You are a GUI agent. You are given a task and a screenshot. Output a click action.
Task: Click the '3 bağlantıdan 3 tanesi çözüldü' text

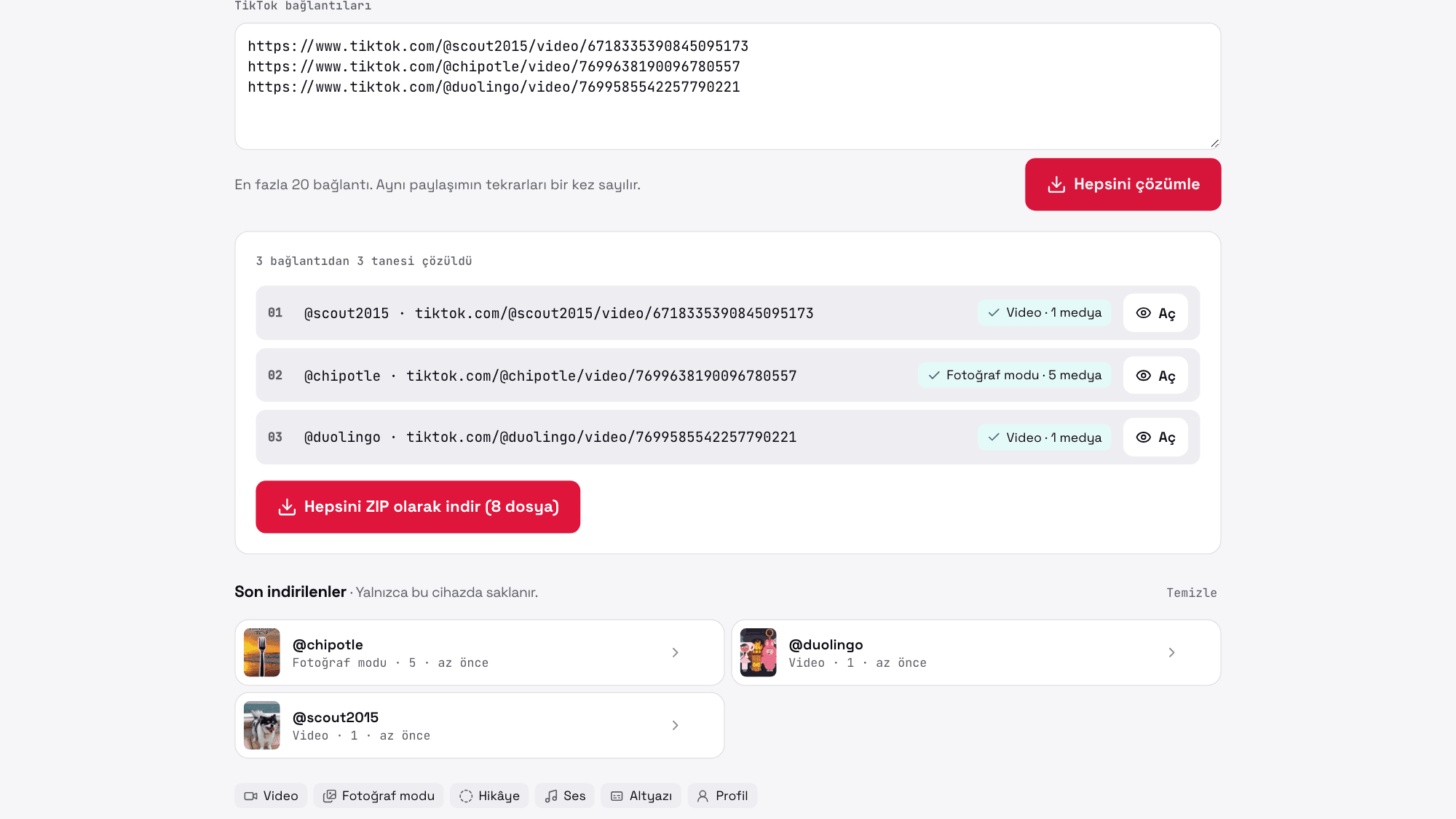tap(364, 261)
